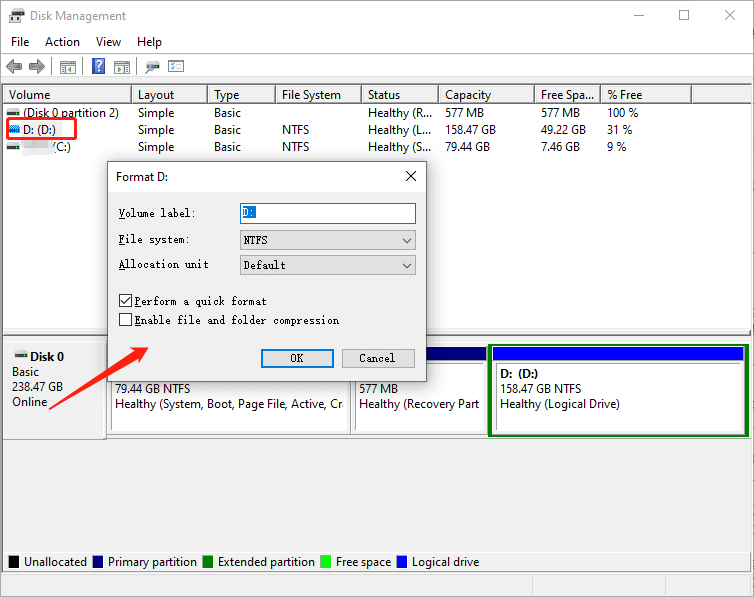Click the Properties checklist toolbar icon
Viewport: 754px width, 597px height.
point(177,67)
